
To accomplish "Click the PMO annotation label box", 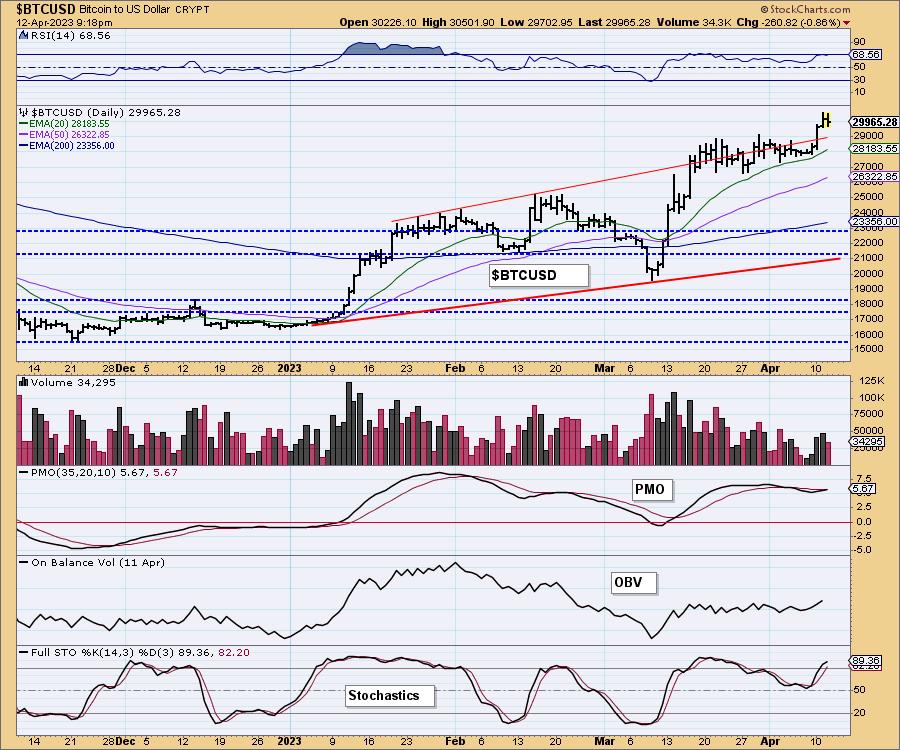I will point(653,489).
